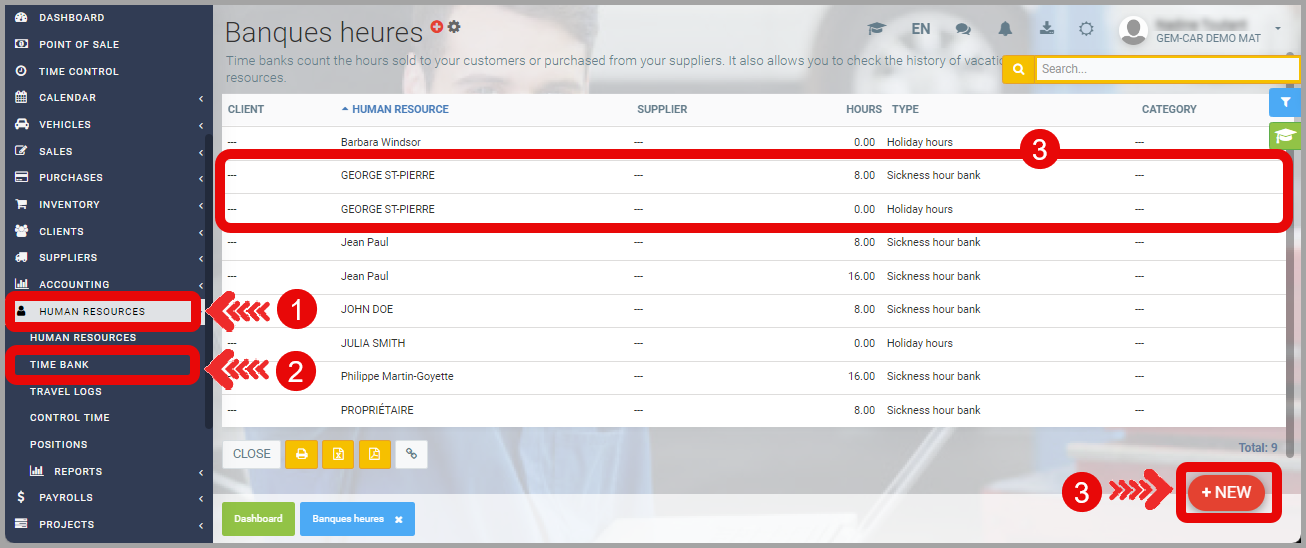
Task: Open the user account dropdown arrow
Action: 1277,28
